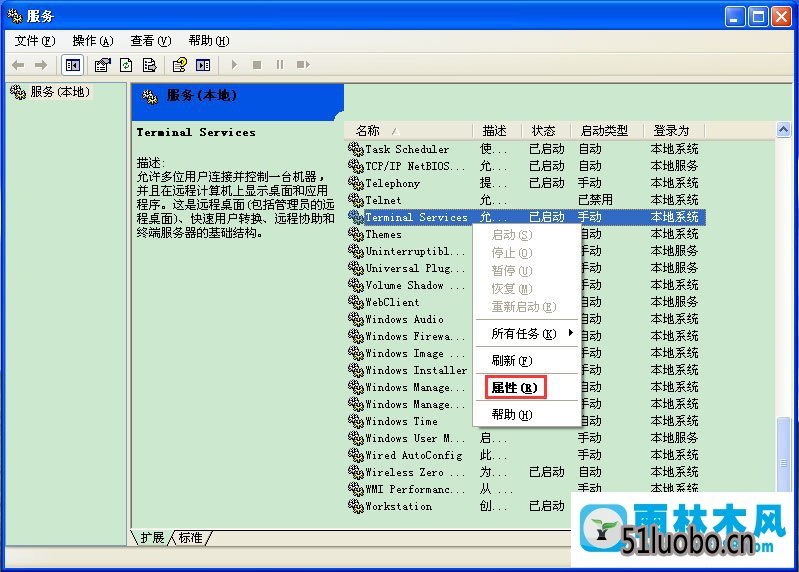
Task: Open the 操作(A) menu
Action: 93,41
